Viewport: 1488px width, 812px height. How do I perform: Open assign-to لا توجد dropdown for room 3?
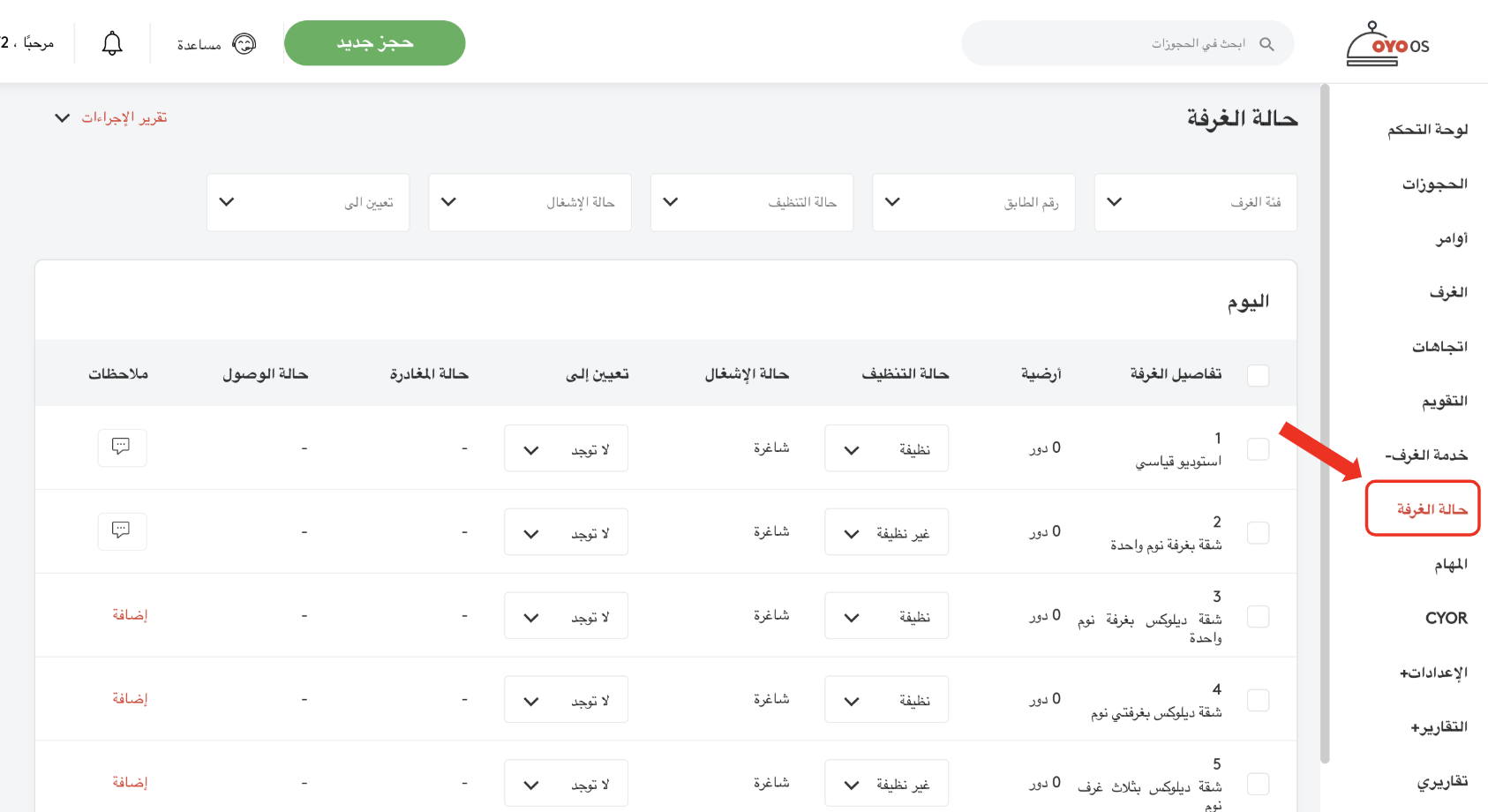(x=567, y=616)
